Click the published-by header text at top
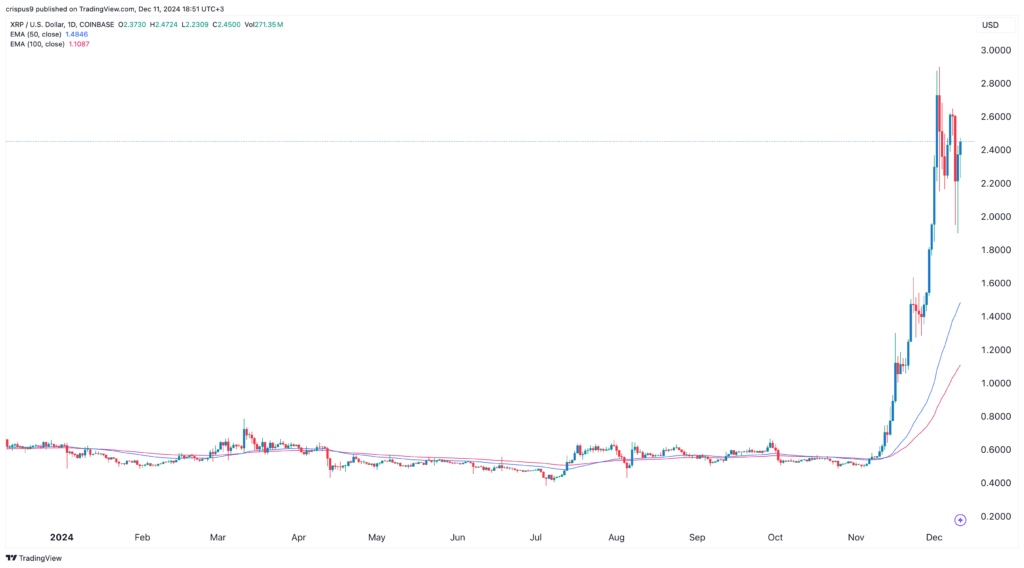 115,9
